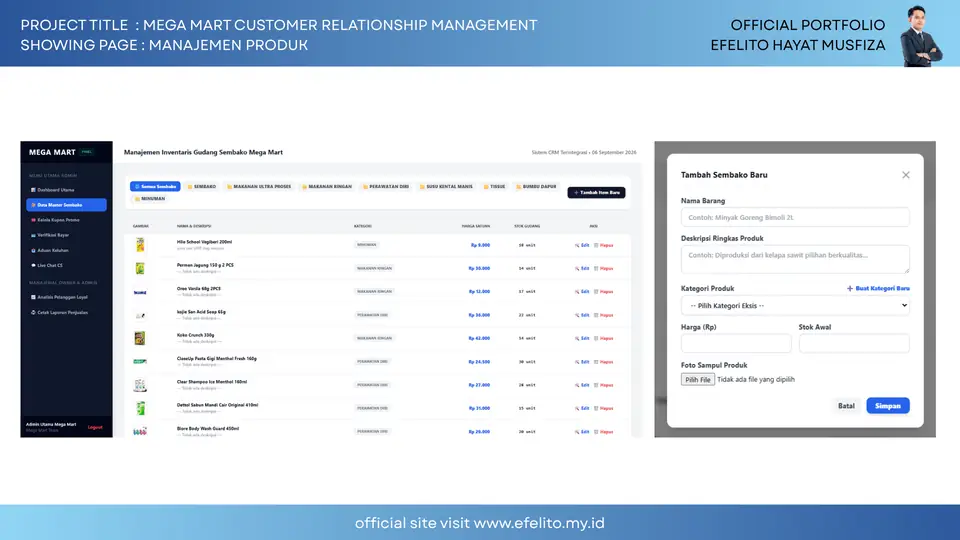Viewport: 960px width, 540px height.
Task: Click the Verifikasi Bayar sidebar icon
Action: 33,235
